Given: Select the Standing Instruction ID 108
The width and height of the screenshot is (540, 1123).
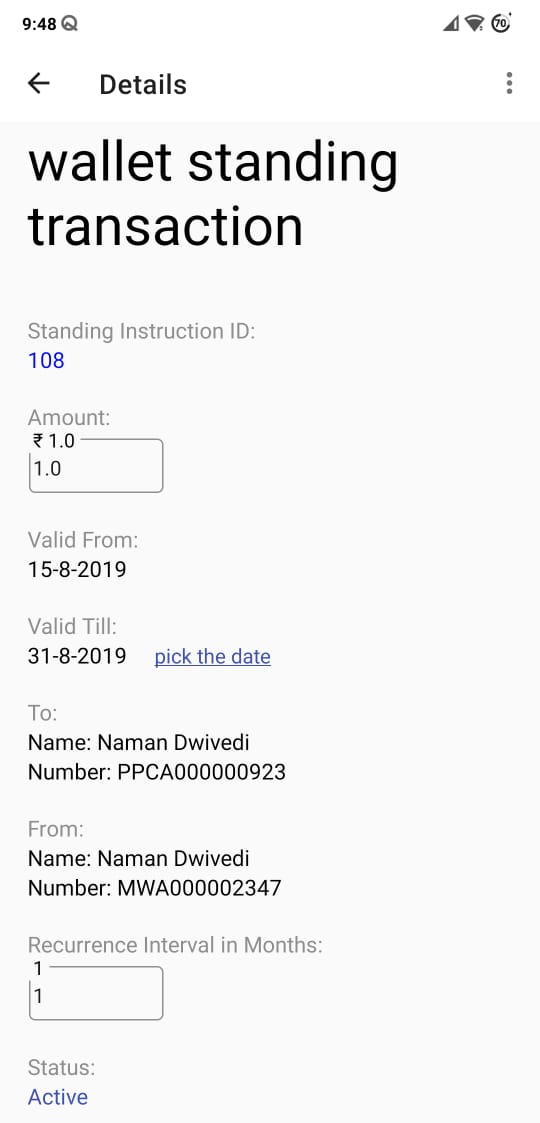Looking at the screenshot, I should pyautogui.click(x=47, y=360).
